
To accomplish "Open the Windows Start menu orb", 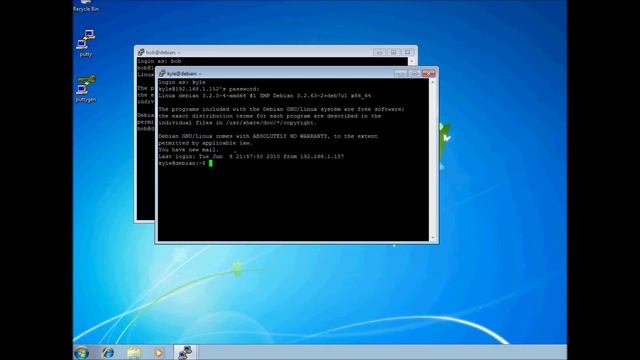I will pos(82,352).
